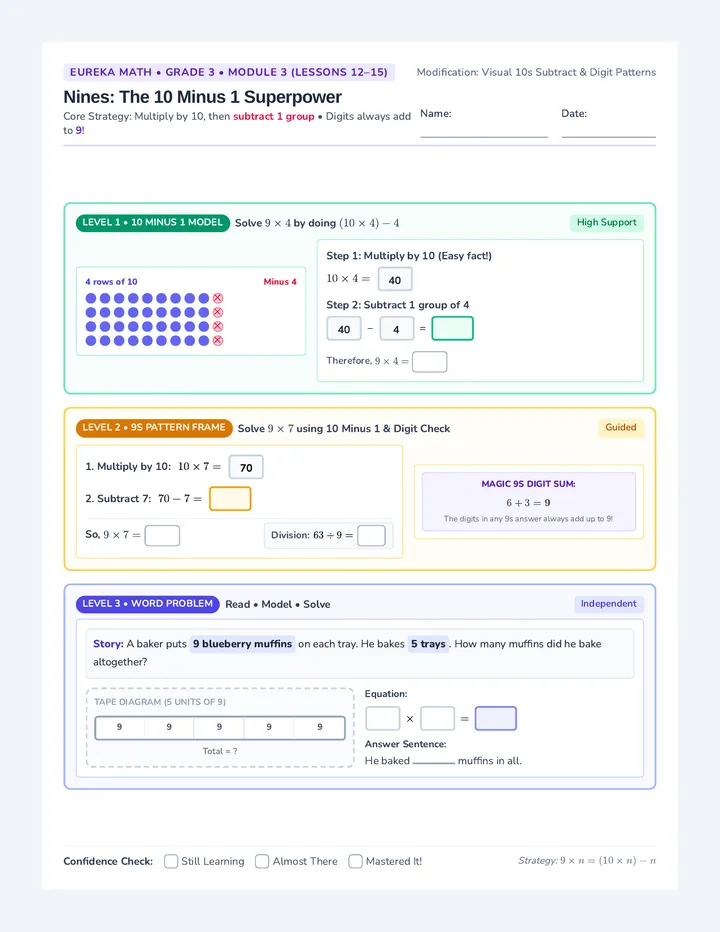This screenshot has width=720, height=932.
Task: Click the green Step 2 answer box
Action: pyautogui.click(x=452, y=328)
